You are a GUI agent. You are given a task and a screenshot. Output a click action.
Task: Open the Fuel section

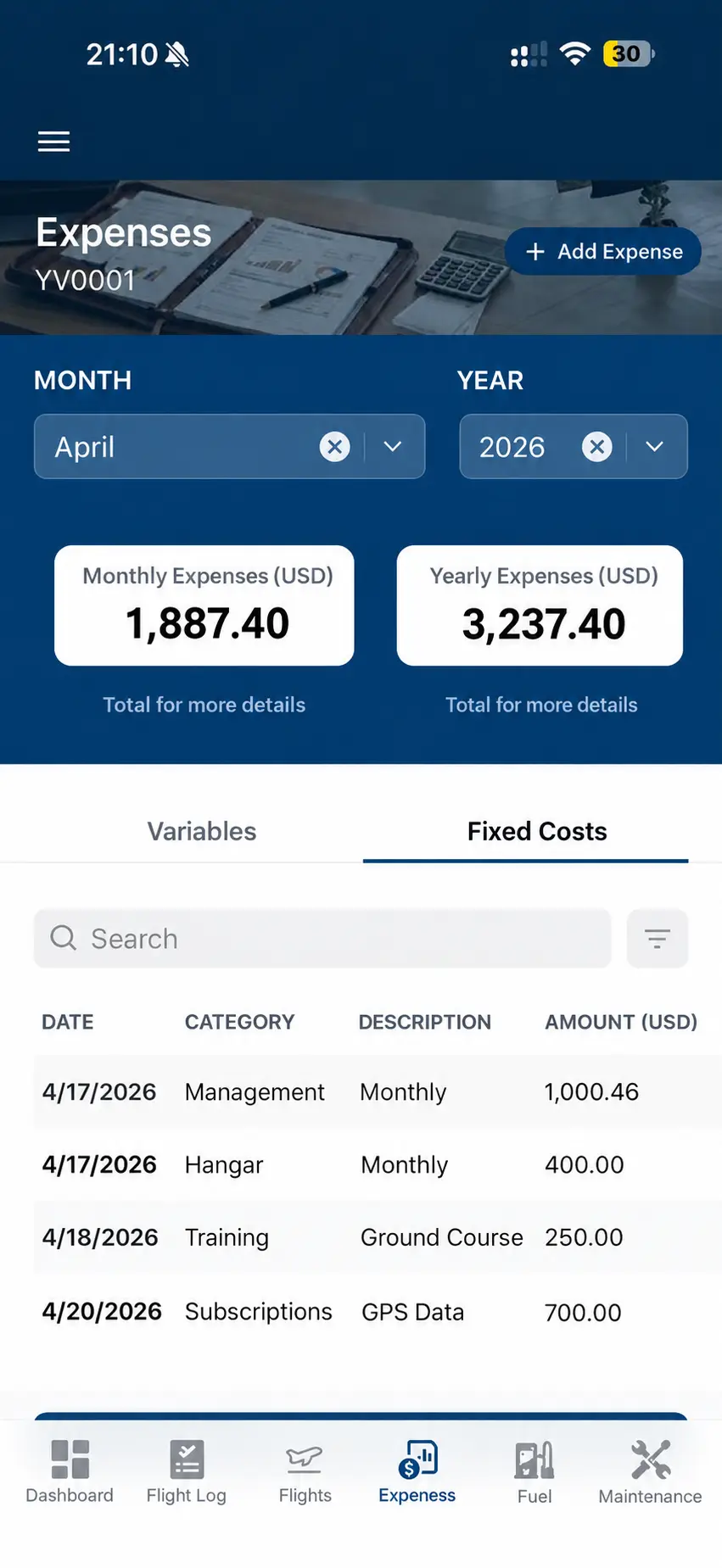coord(535,1472)
